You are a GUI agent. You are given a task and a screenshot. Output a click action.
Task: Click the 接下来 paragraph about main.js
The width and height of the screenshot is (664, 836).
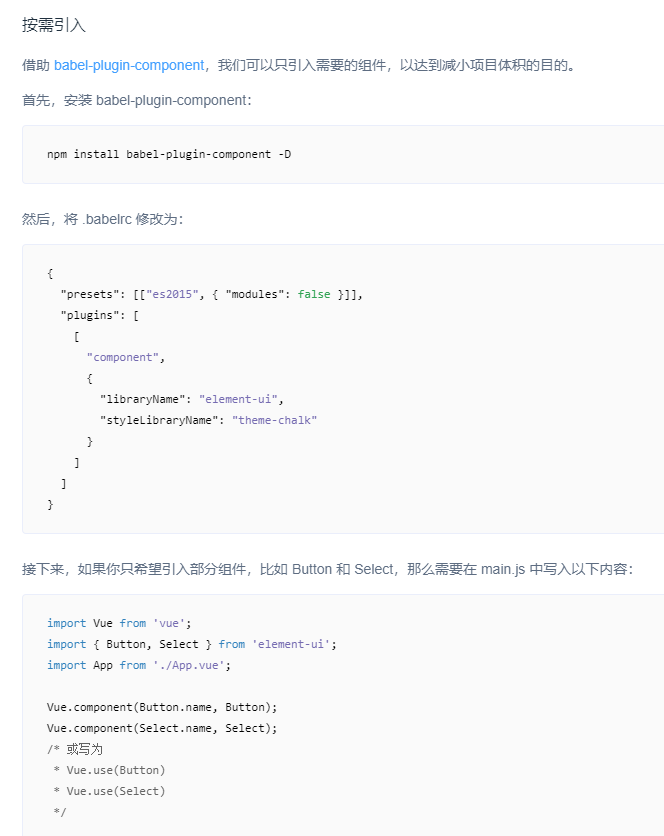click(327, 569)
